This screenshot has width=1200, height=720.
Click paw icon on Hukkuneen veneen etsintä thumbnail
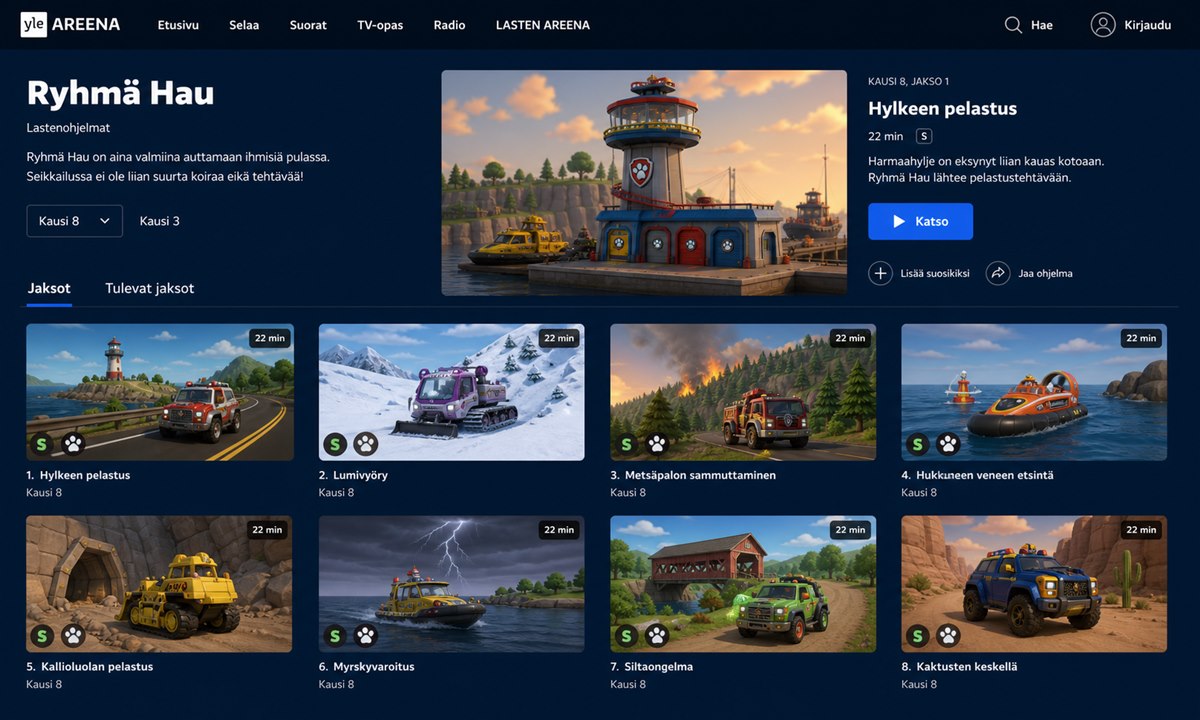coord(948,444)
